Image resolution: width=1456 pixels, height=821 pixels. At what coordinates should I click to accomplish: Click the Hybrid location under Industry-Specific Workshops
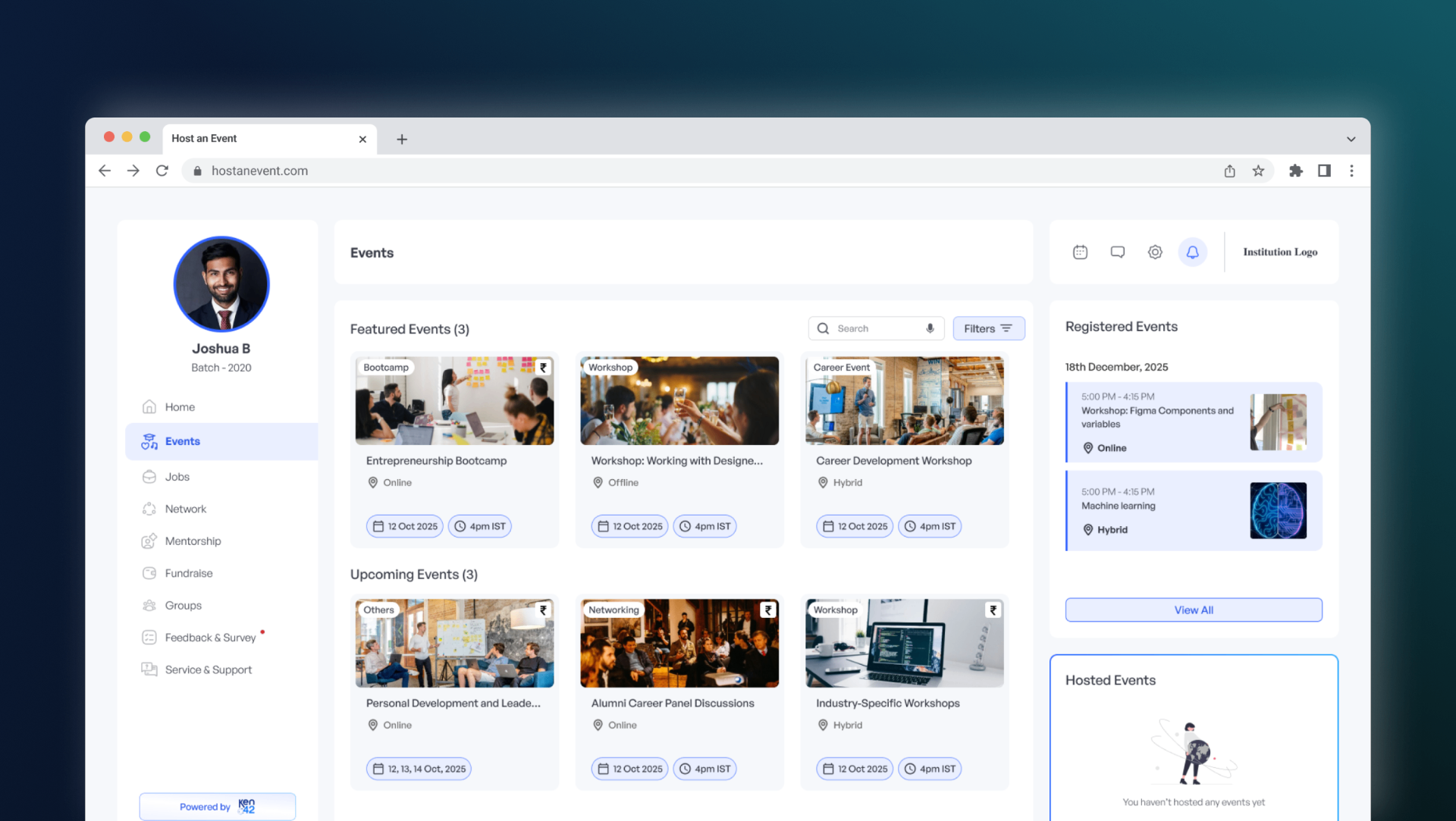coord(840,725)
